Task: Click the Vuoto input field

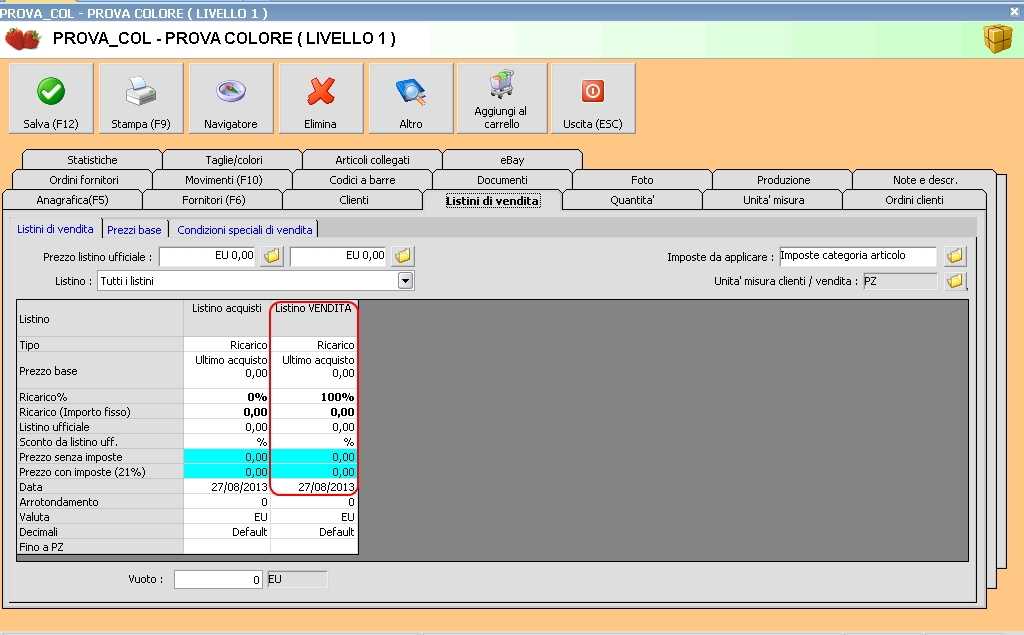Action: (x=218, y=579)
